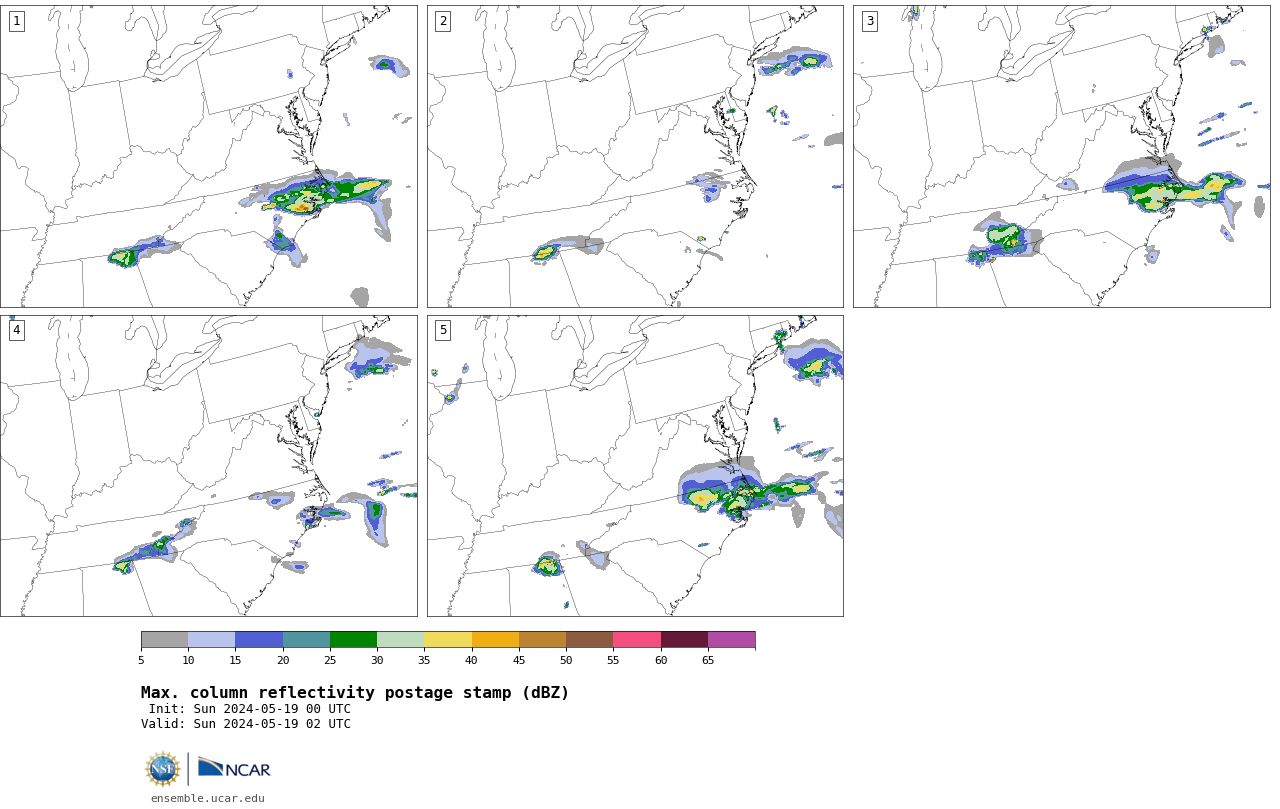1280x809 pixels.
Task: Click the Init: Sun 2024-05-19 00 UTC text
Action: (x=250, y=709)
